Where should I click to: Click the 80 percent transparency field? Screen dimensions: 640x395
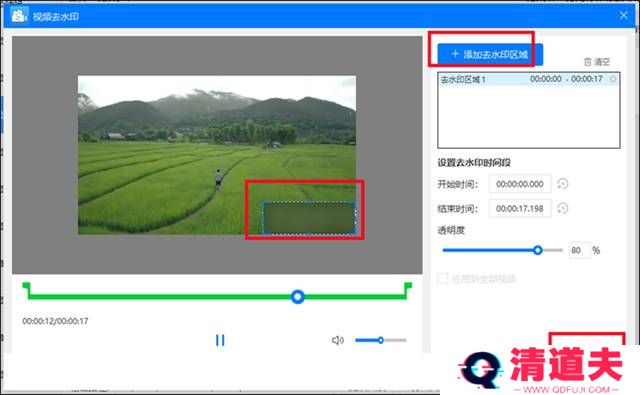579,250
